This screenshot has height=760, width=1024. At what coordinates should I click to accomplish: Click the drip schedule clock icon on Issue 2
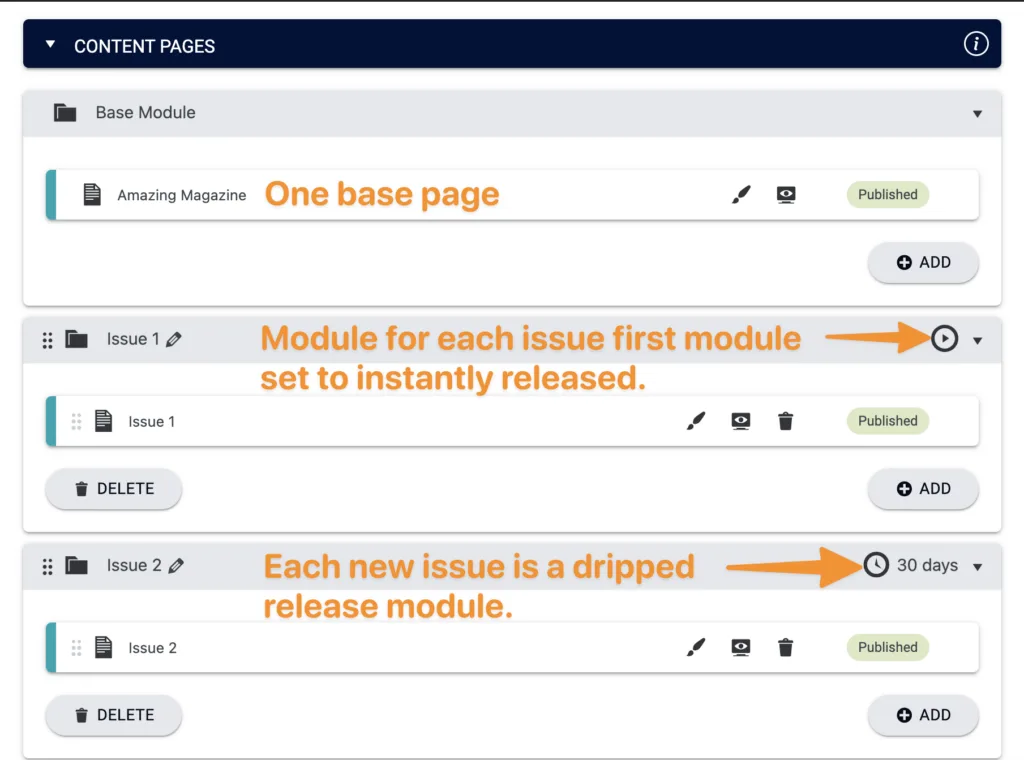(876, 565)
